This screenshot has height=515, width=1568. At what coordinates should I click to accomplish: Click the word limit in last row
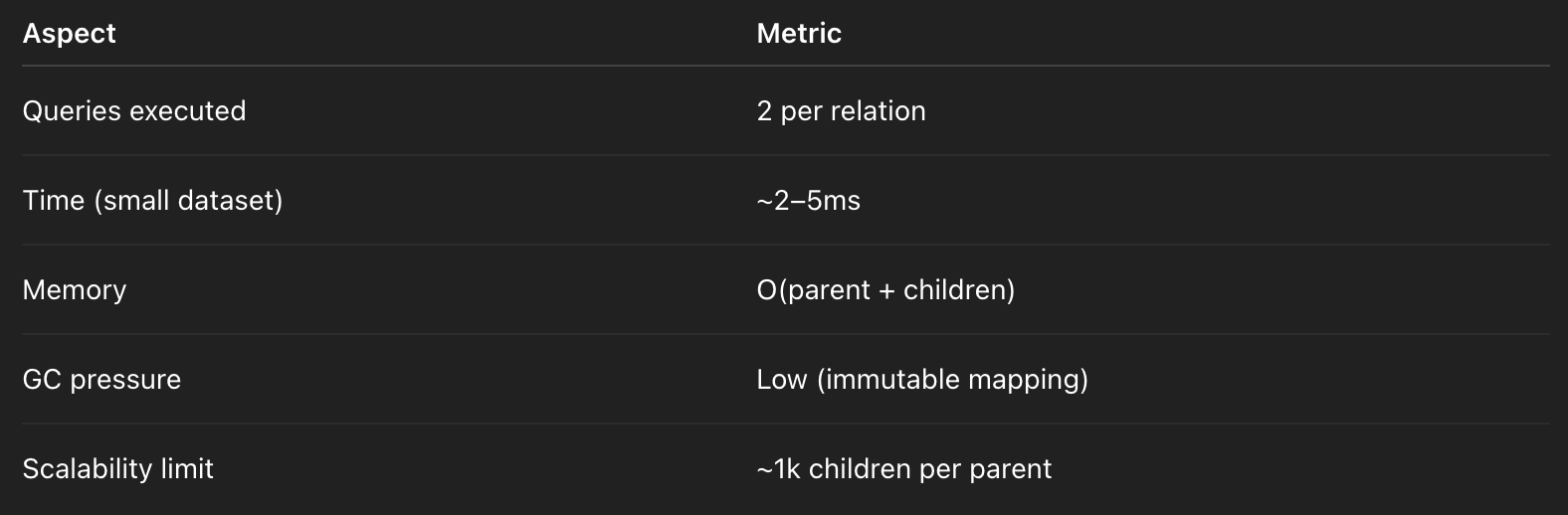[188, 469]
